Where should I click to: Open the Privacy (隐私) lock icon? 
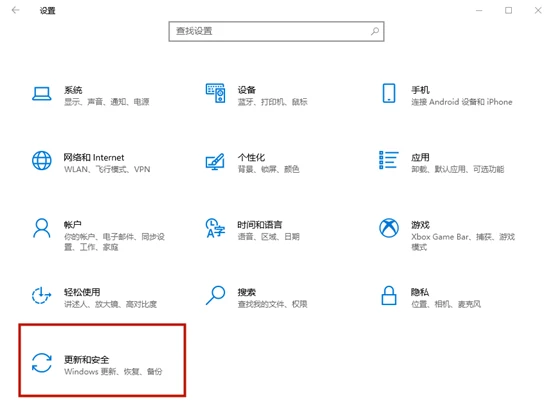pos(389,295)
